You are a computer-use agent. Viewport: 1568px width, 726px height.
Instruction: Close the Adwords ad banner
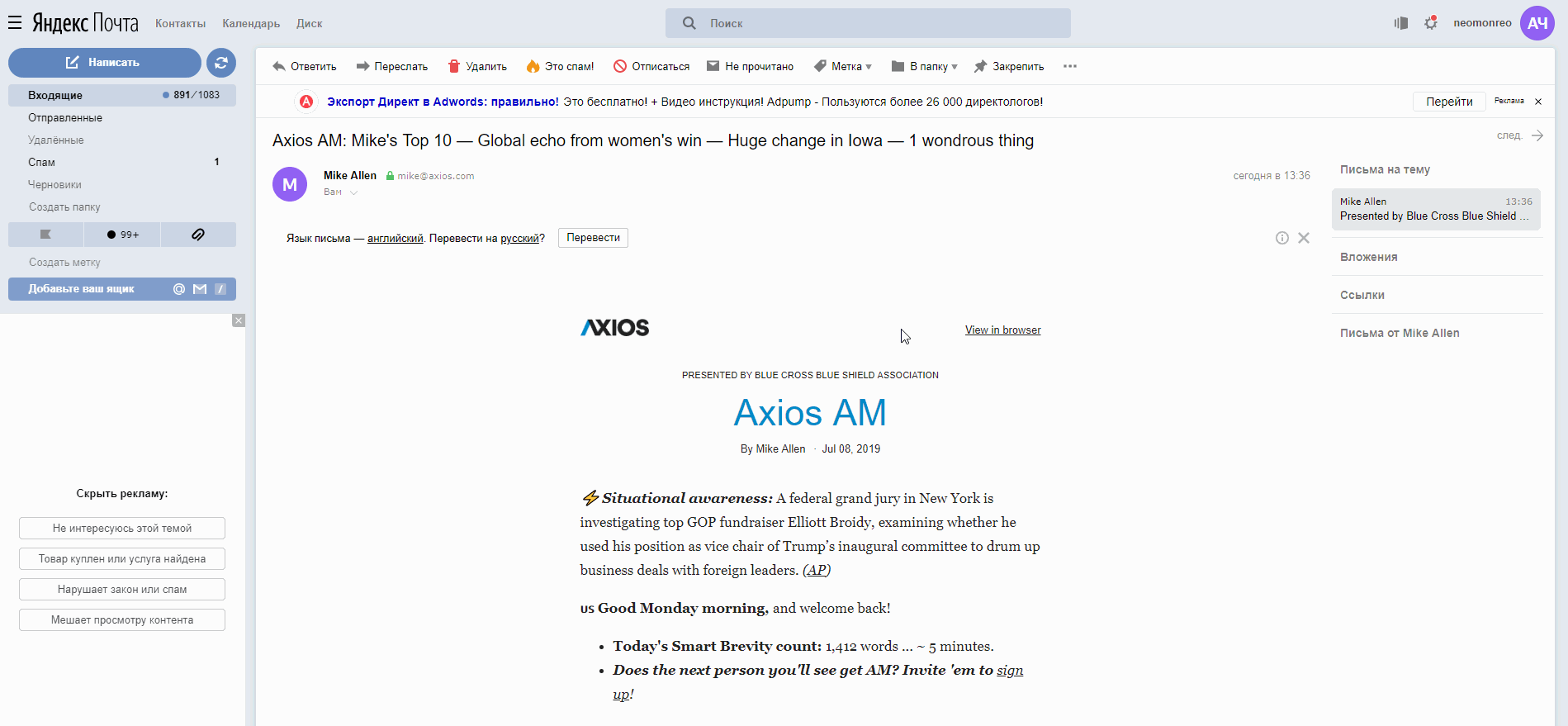(x=1538, y=102)
